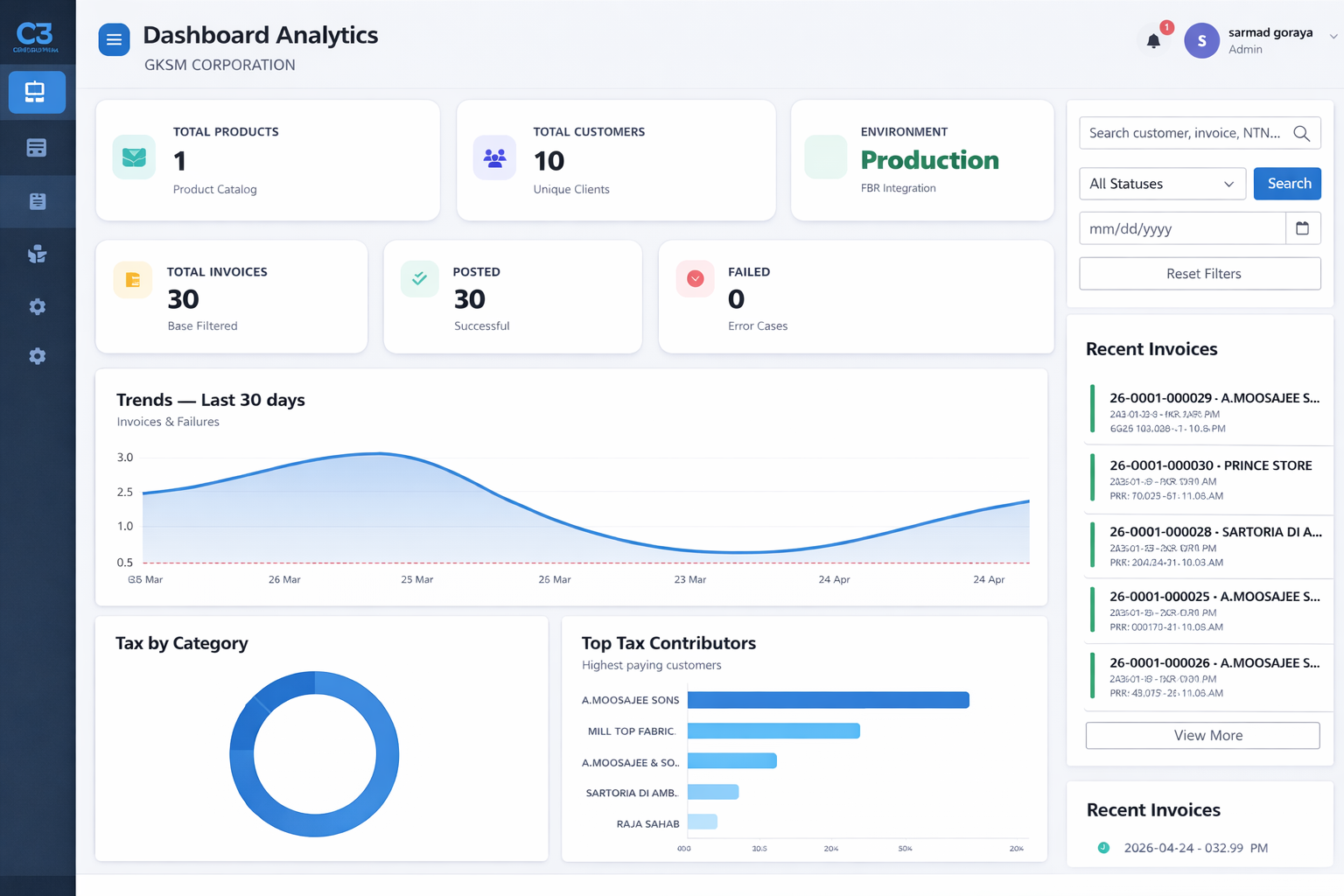
Task: Click the magnifier icon in search box
Action: pos(1301,133)
